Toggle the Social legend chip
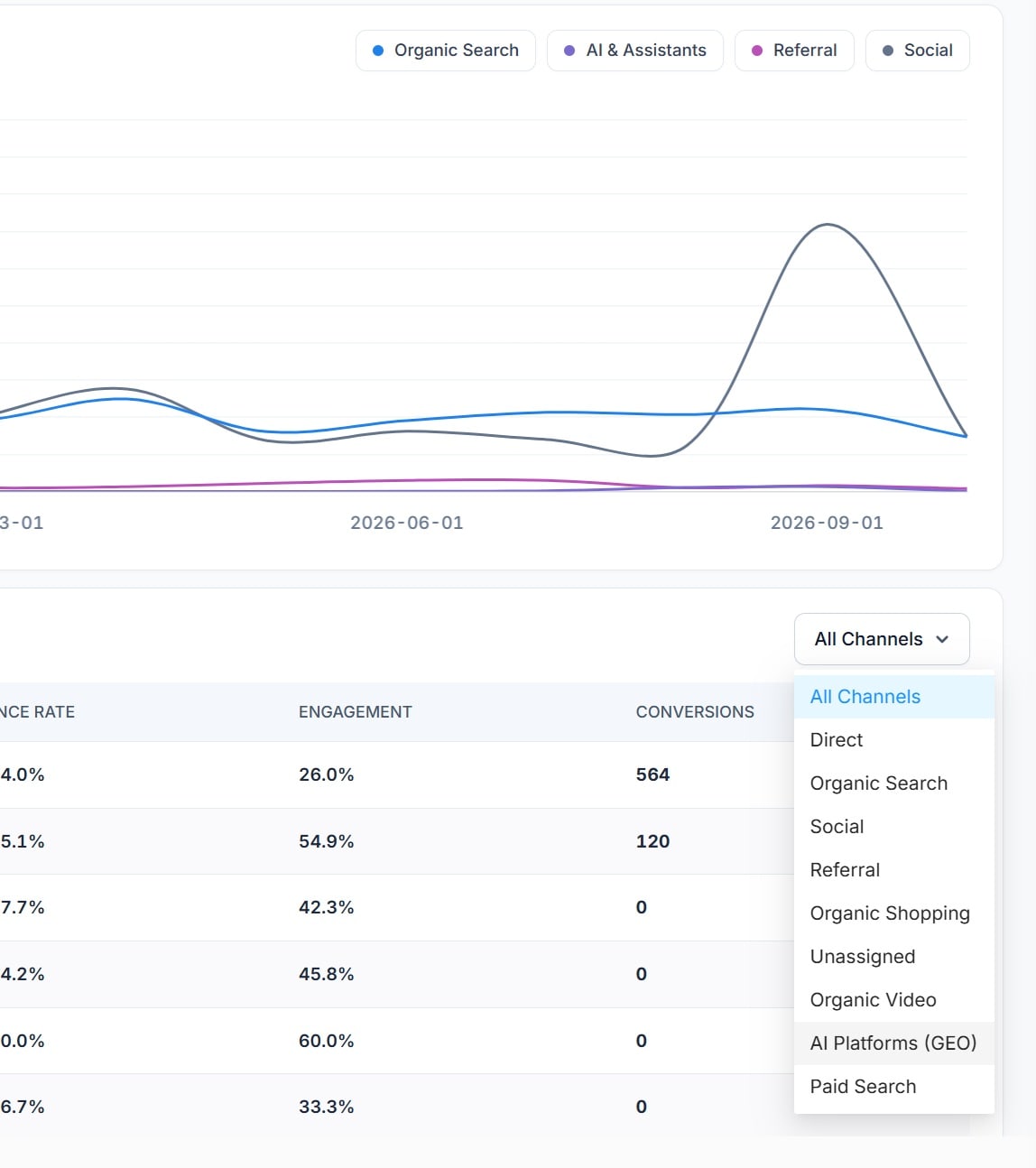 click(x=918, y=51)
